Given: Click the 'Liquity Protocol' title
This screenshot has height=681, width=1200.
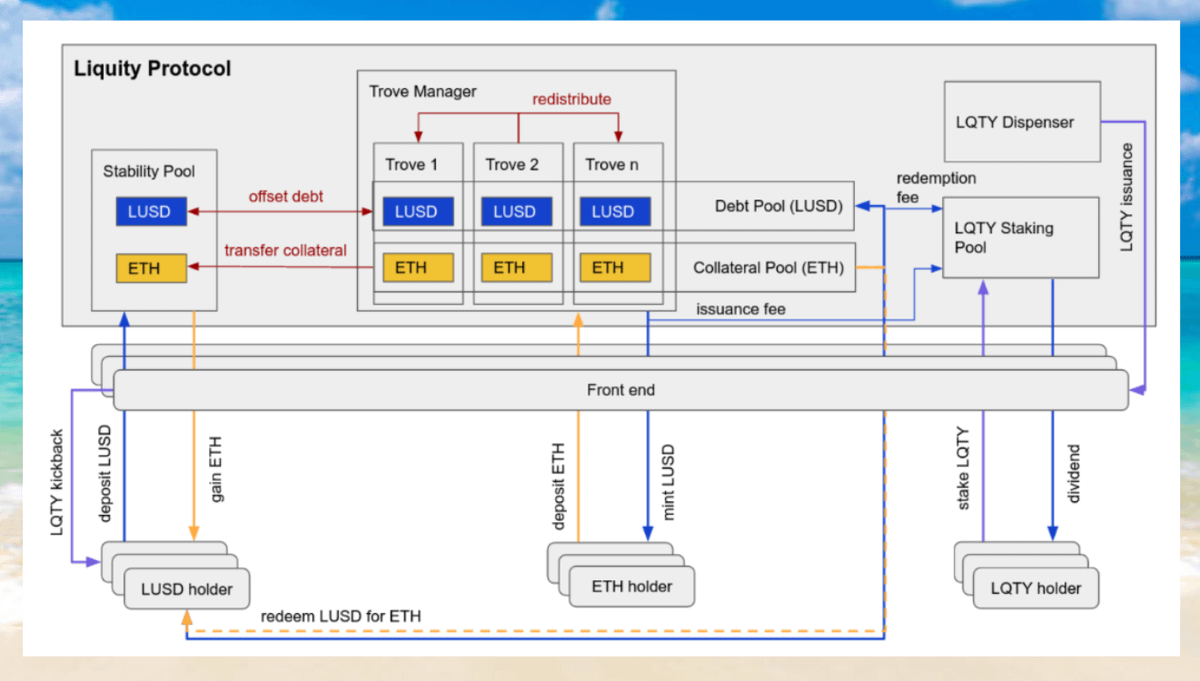Looking at the screenshot, I should [152, 69].
